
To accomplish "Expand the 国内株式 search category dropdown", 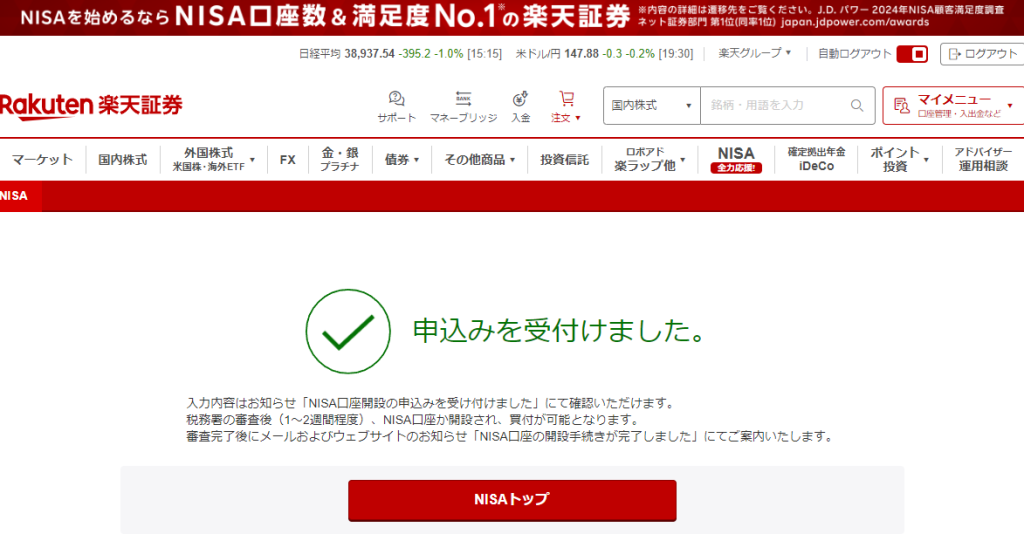I will (652, 105).
